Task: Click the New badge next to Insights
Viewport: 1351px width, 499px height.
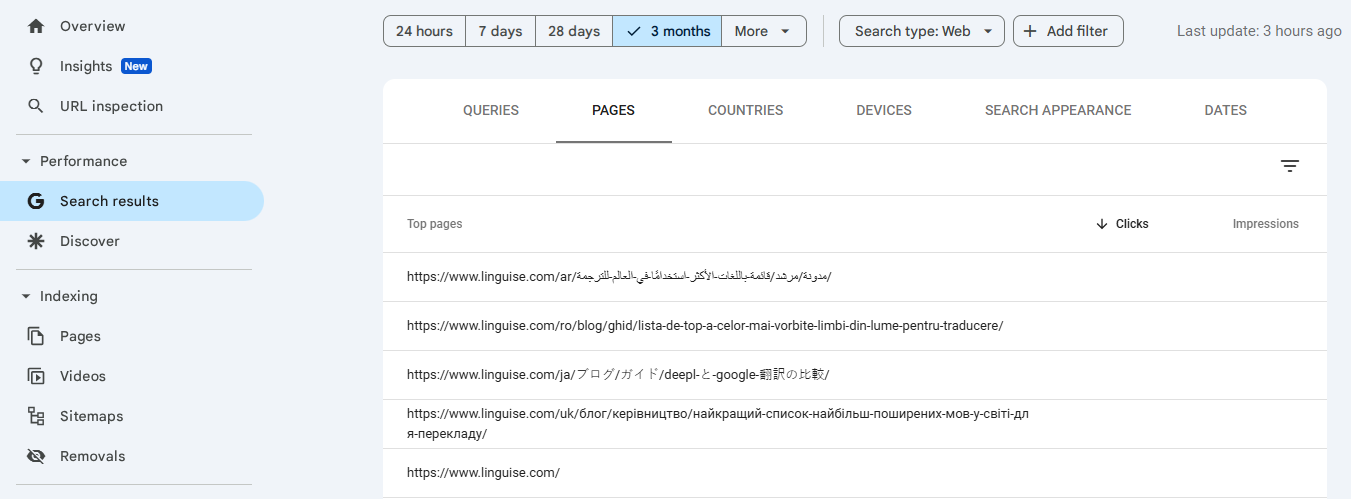Action: point(136,66)
